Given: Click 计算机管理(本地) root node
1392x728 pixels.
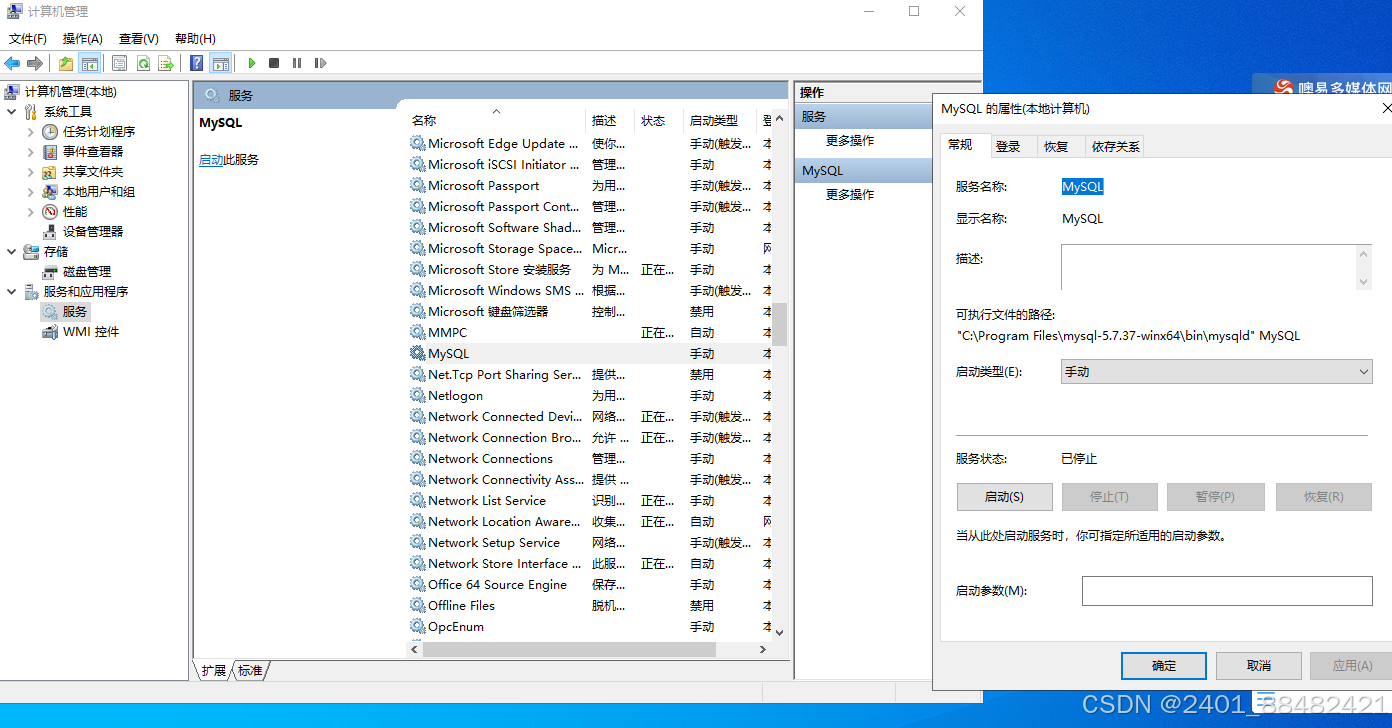Looking at the screenshot, I should point(70,92).
